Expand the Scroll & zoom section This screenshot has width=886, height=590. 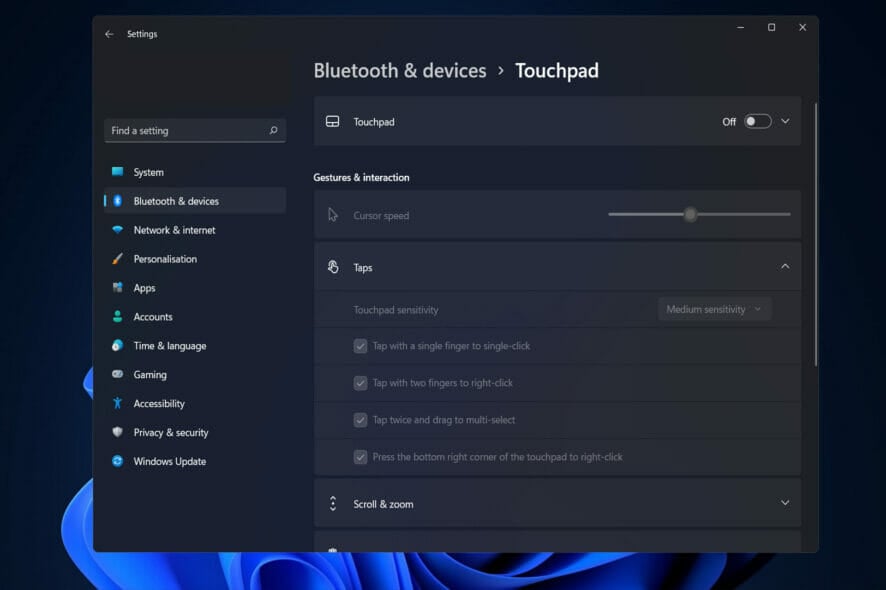click(785, 503)
